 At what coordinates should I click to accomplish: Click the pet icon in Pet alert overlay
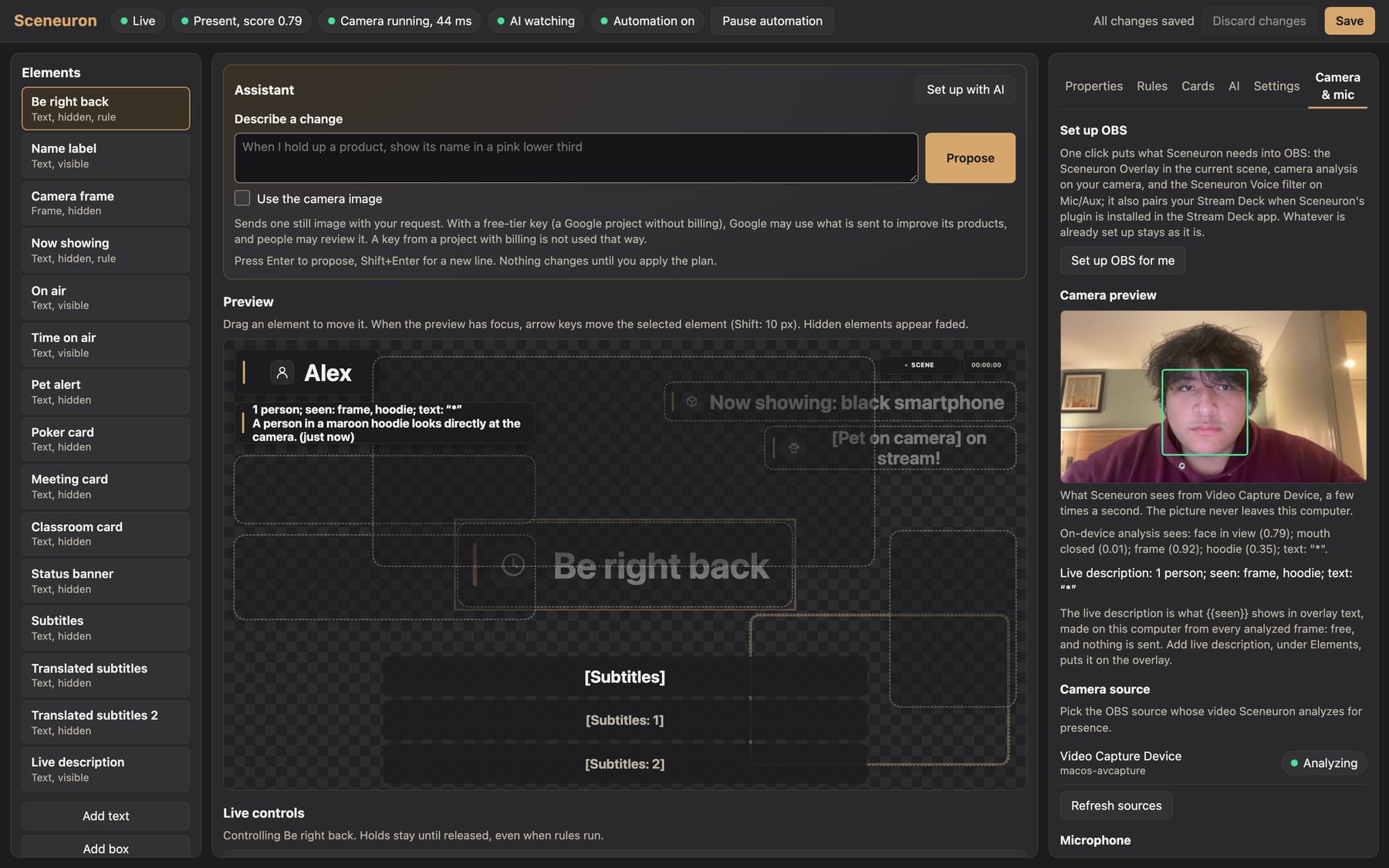pyautogui.click(x=793, y=448)
